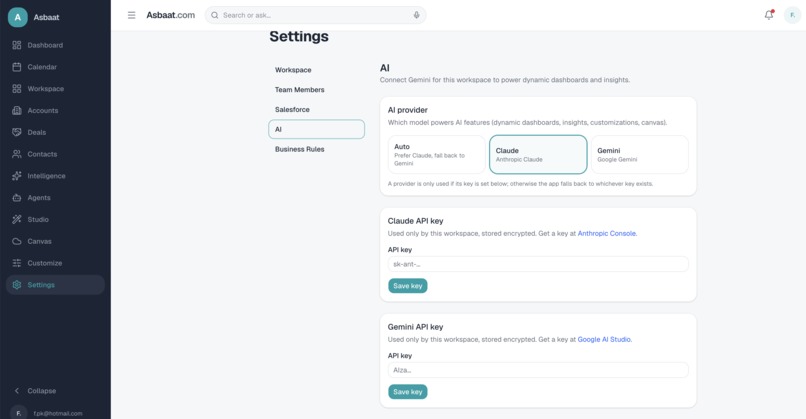The width and height of the screenshot is (806, 419).
Task: Click the account avatar beside f.pk@hotmail.com
Action: [19, 413]
